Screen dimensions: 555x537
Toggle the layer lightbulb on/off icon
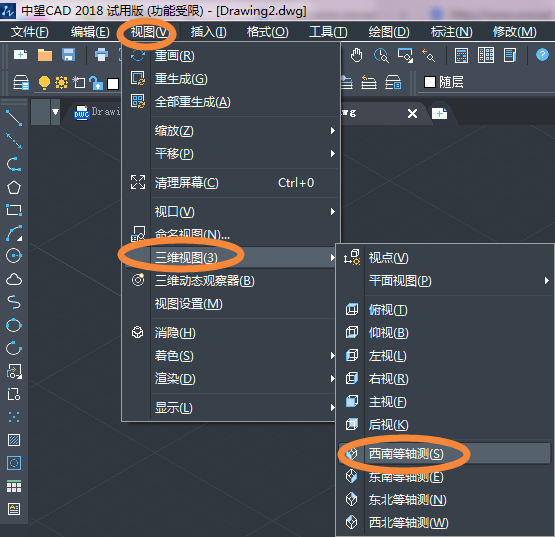pyautogui.click(x=44, y=83)
